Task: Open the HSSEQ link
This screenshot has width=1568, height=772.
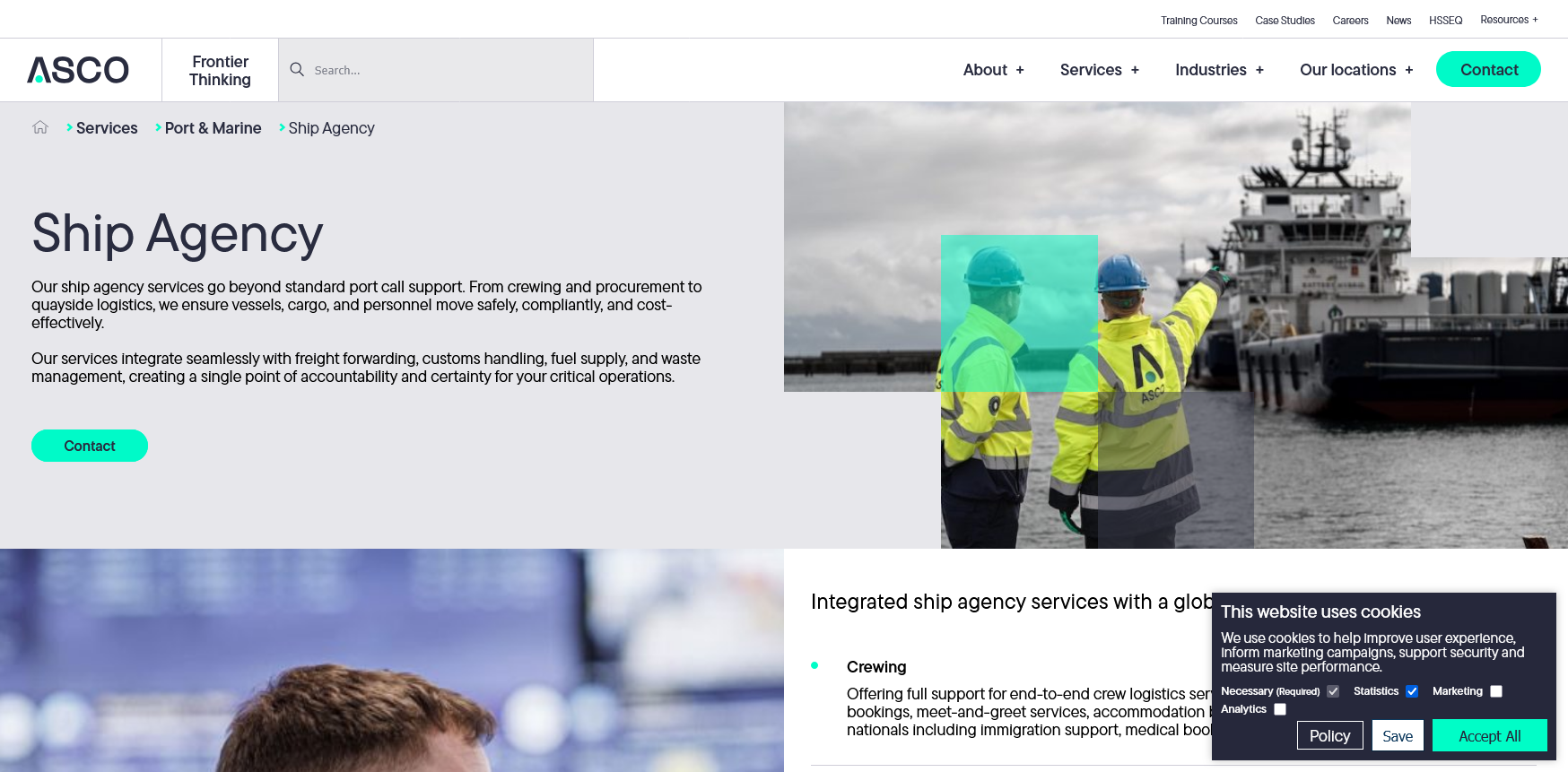Action: click(1445, 21)
